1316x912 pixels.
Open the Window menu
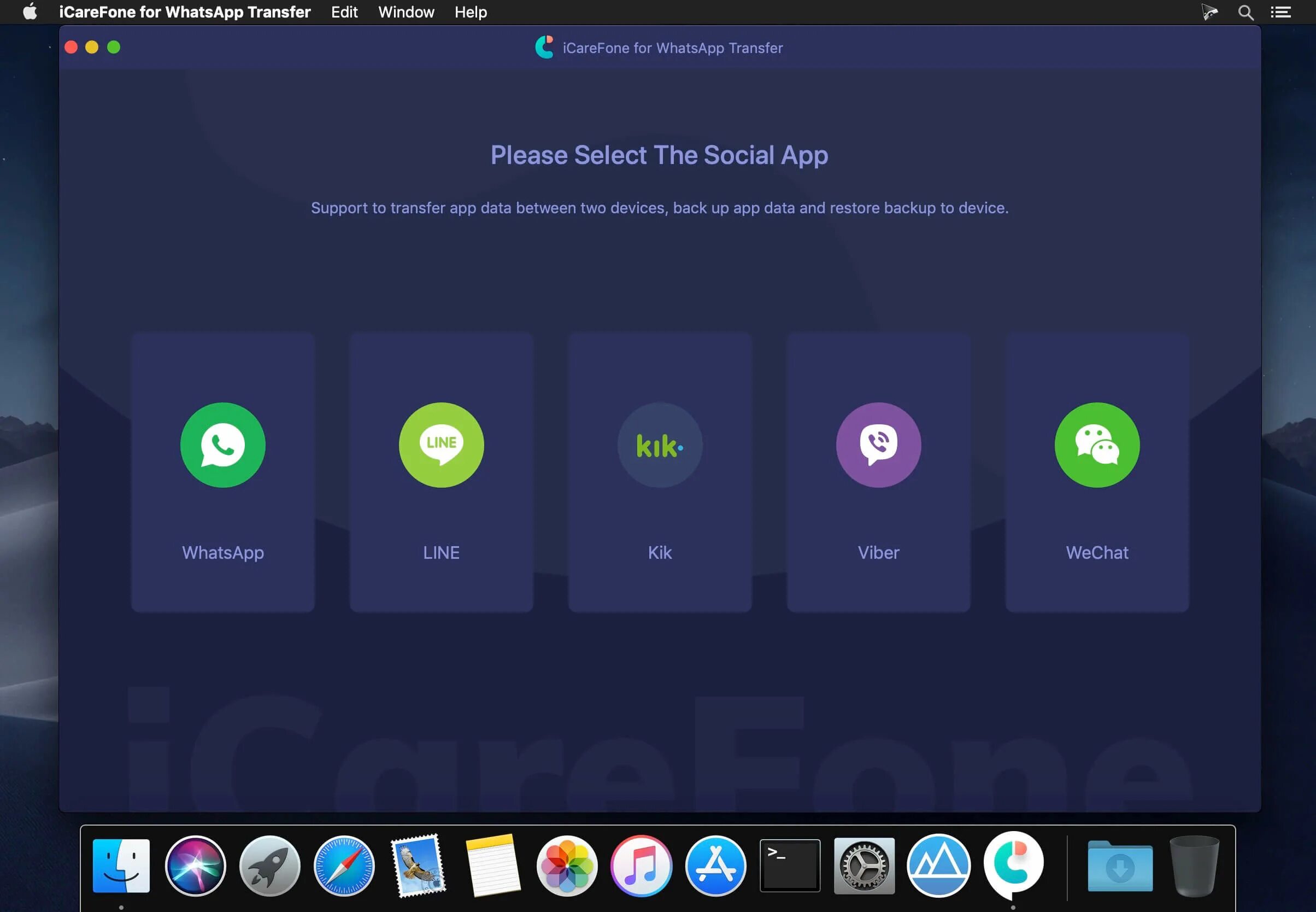point(406,11)
